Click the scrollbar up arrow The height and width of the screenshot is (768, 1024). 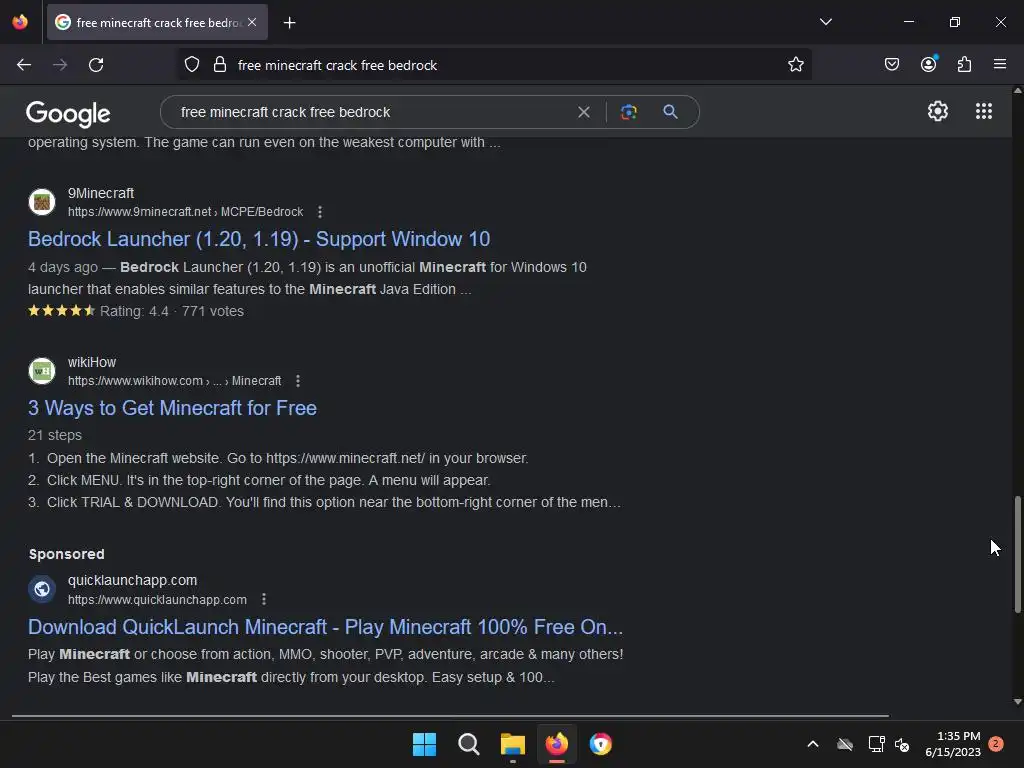(1017, 91)
